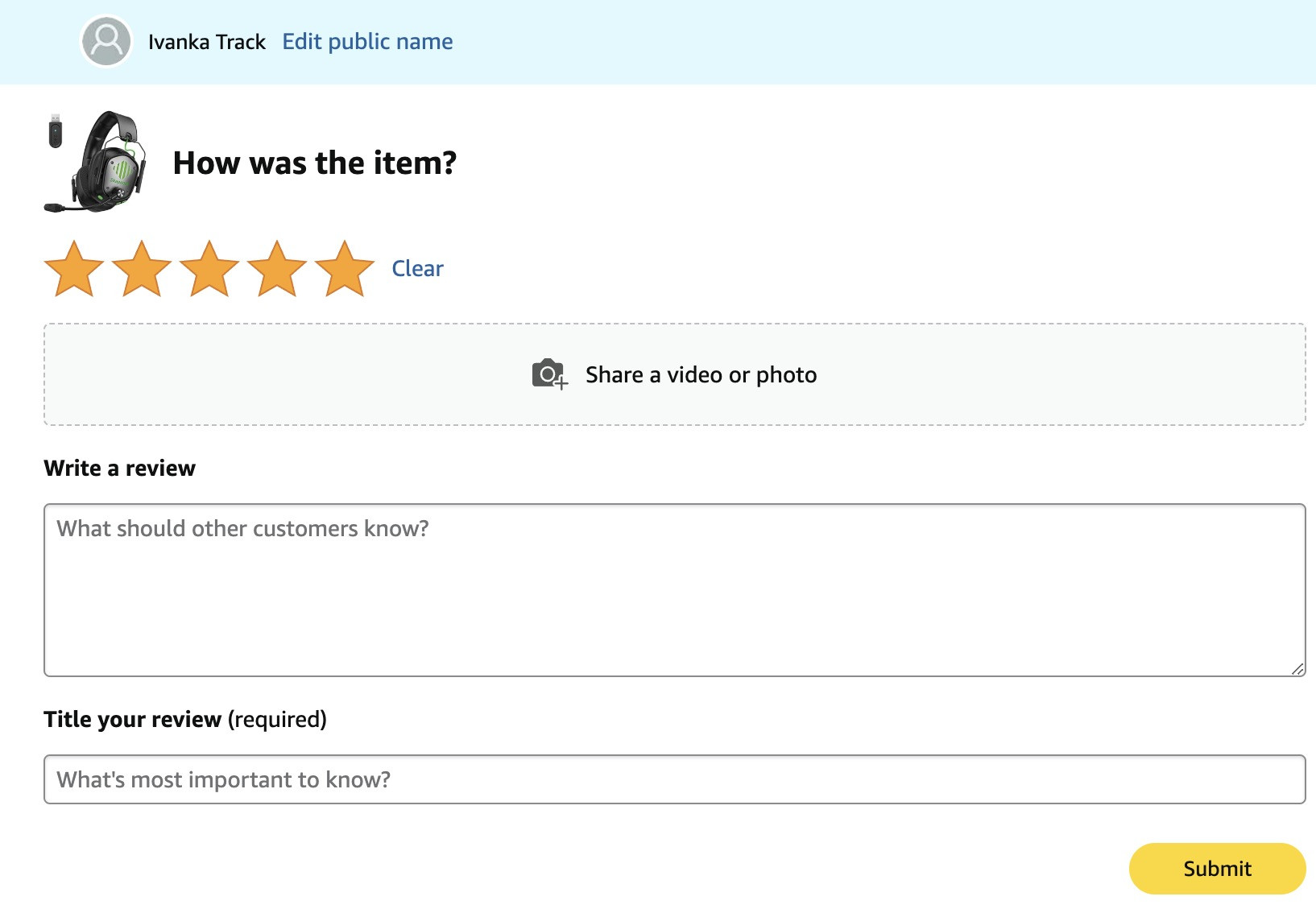Image resolution: width=1316 pixels, height=913 pixels.
Task: Select the second rating star
Action: tap(142, 269)
